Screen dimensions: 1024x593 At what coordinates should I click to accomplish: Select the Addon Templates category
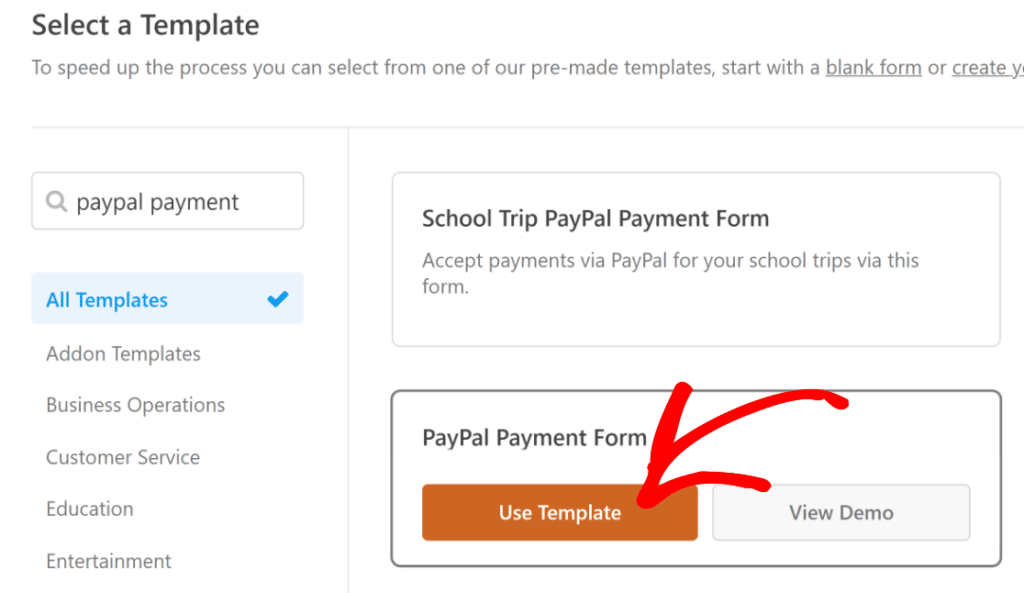[x=123, y=353]
